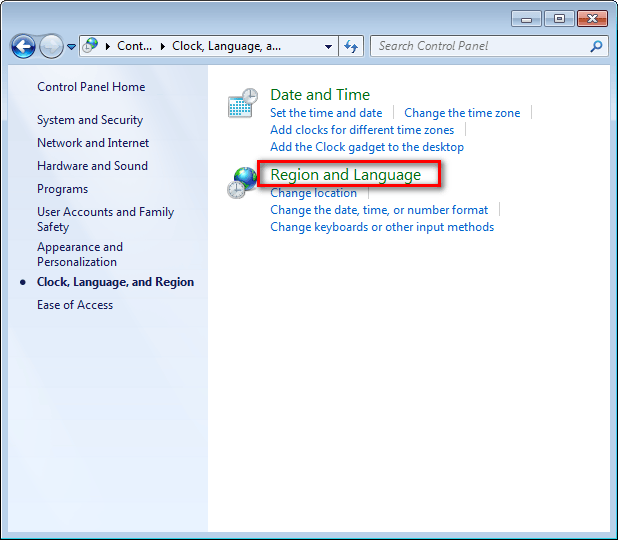Click the Back navigation arrow button
The image size is (618, 540).
coord(23,47)
